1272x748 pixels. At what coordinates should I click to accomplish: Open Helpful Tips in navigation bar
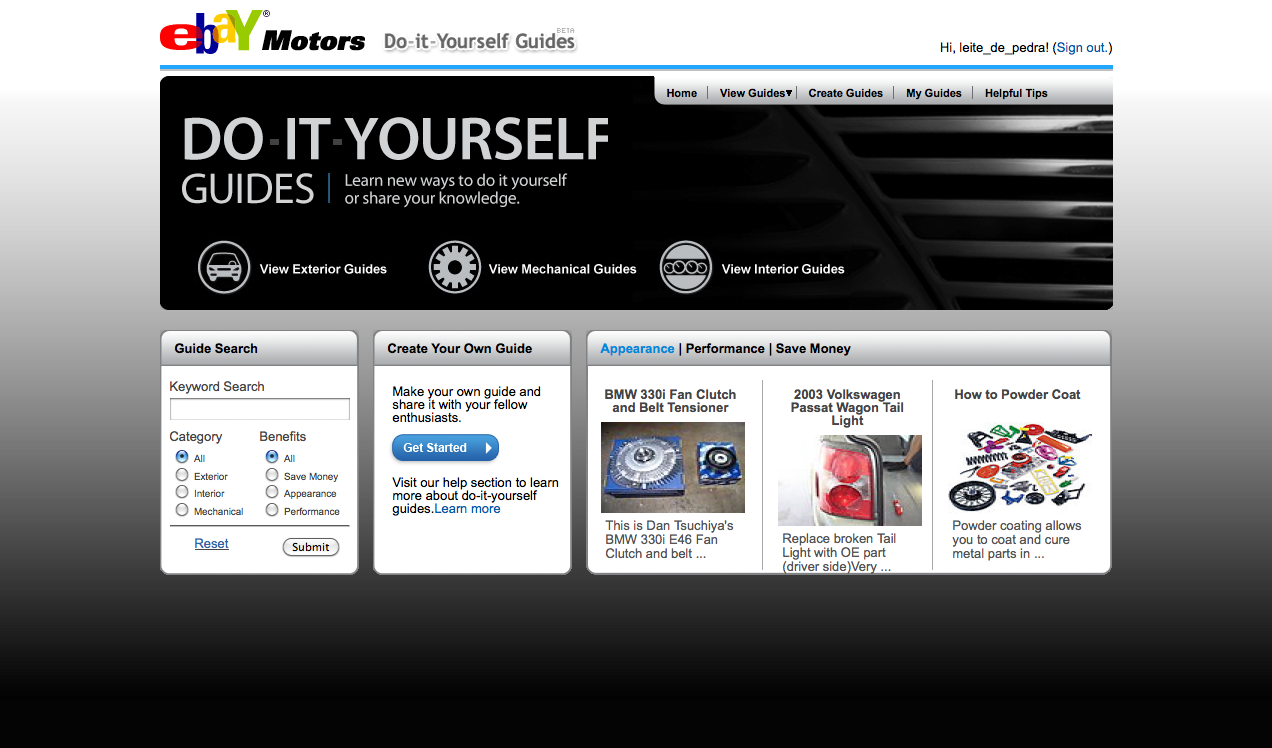1016,93
